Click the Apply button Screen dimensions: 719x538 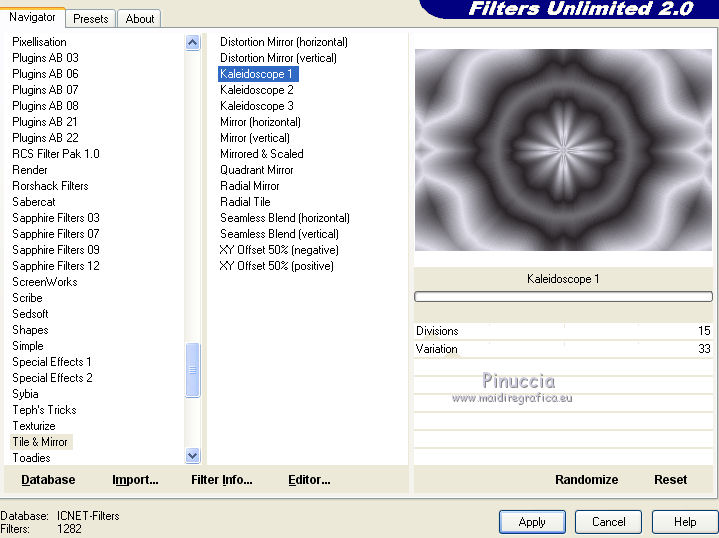tap(532, 522)
